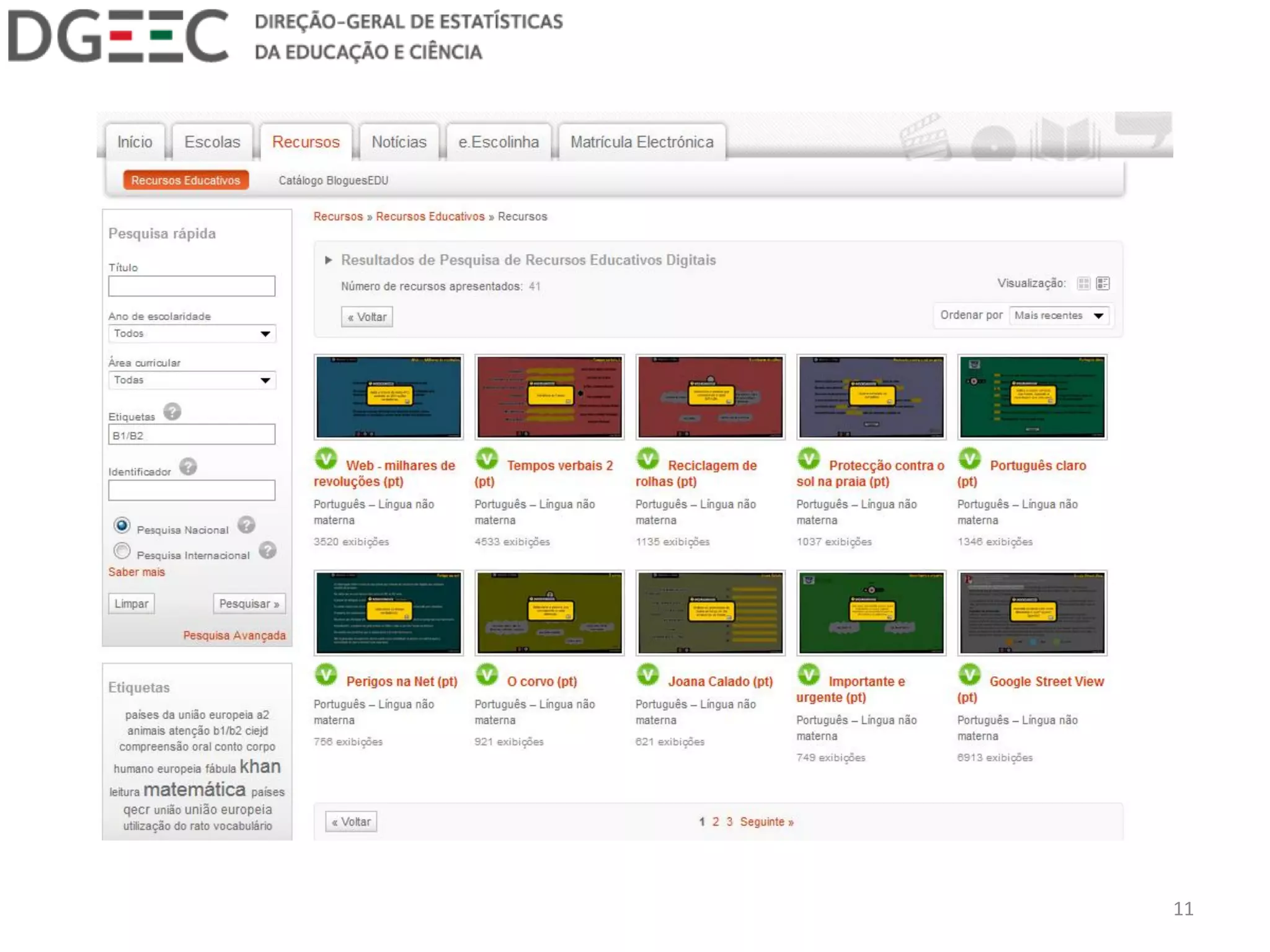Click the Pesquisar button
The width and height of the screenshot is (1270, 952).
pyautogui.click(x=249, y=604)
